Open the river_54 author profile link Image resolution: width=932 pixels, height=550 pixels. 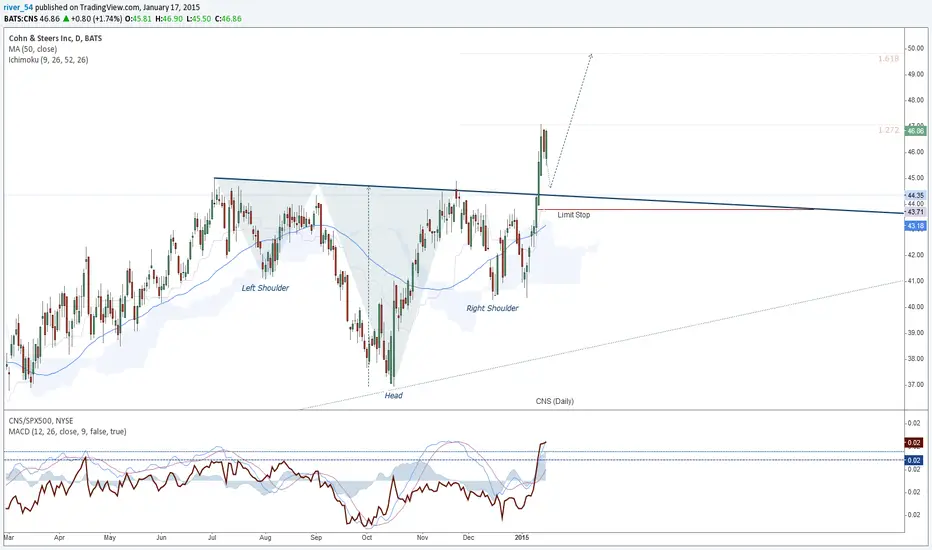(18, 8)
